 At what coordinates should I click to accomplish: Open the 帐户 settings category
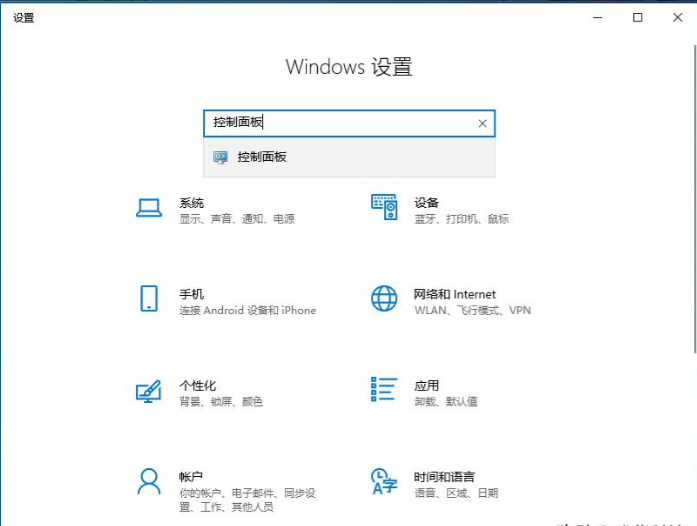[x=191, y=477]
